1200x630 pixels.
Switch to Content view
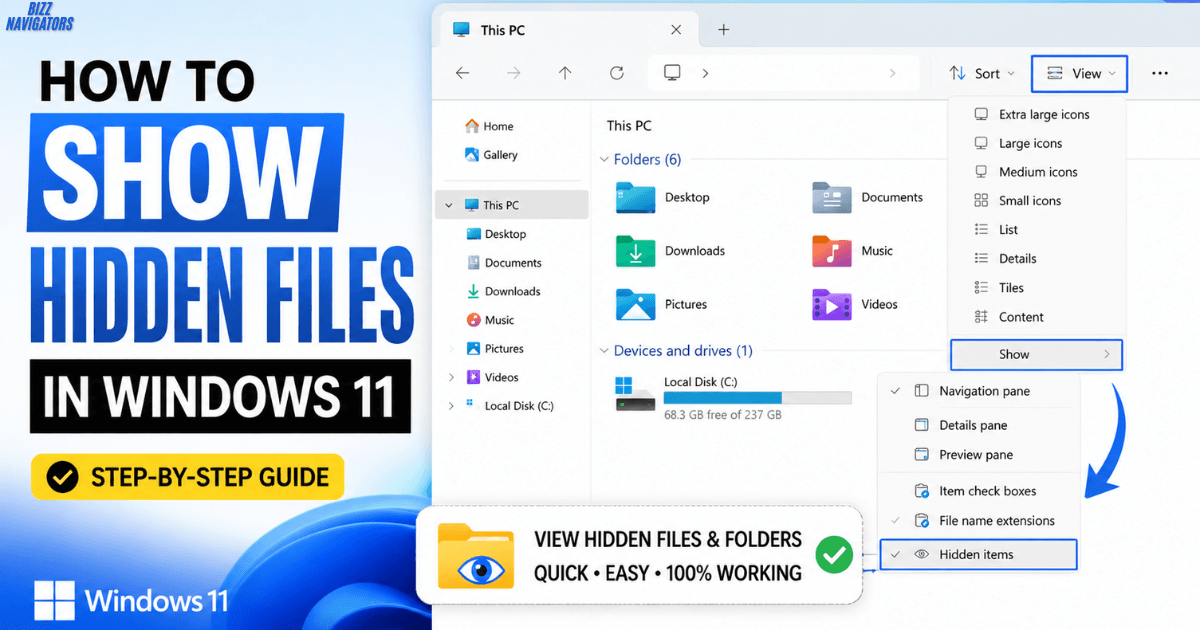coord(1036,317)
